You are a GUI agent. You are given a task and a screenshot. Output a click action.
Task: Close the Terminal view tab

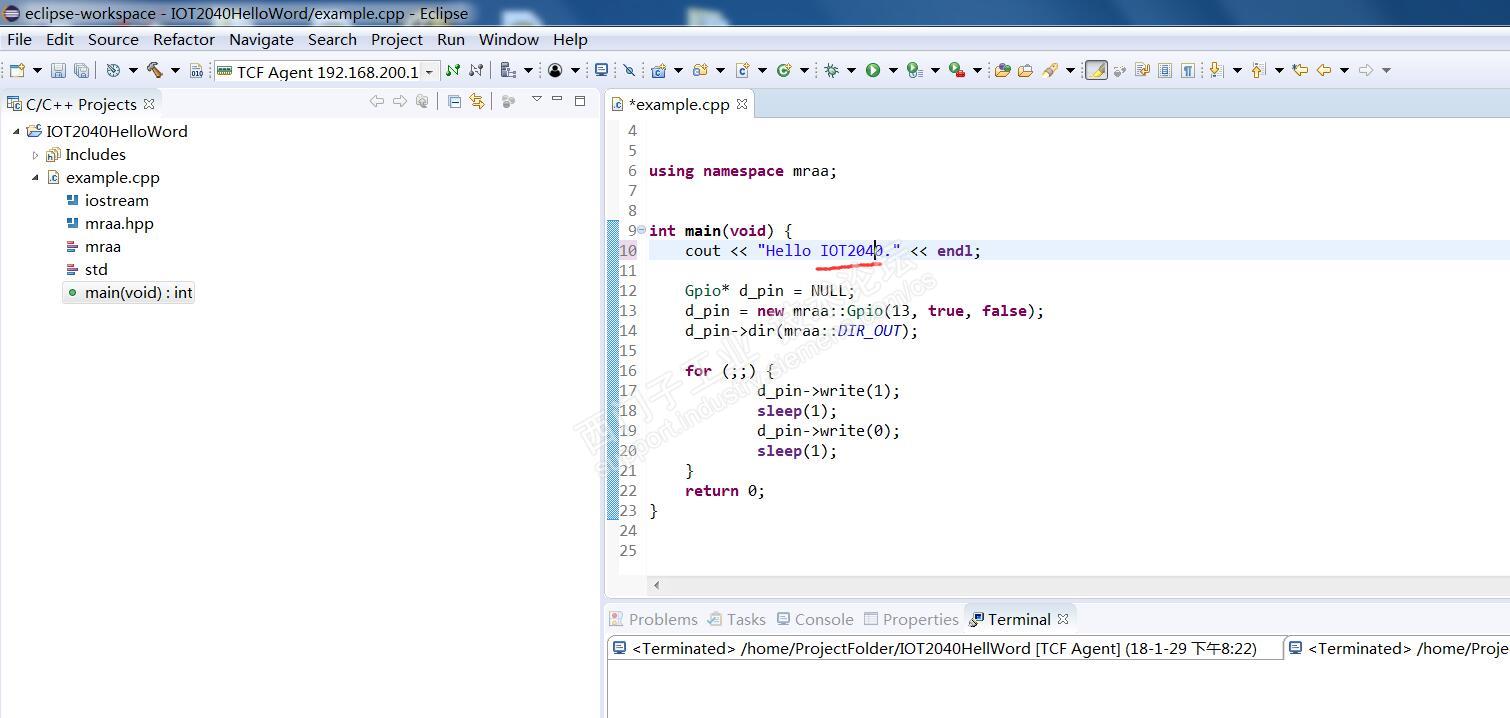pyautogui.click(x=1063, y=618)
